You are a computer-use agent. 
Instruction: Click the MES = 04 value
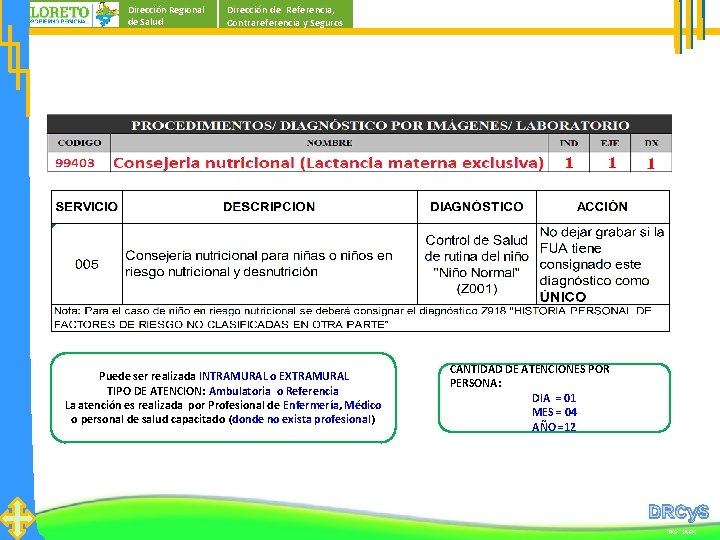554,412
